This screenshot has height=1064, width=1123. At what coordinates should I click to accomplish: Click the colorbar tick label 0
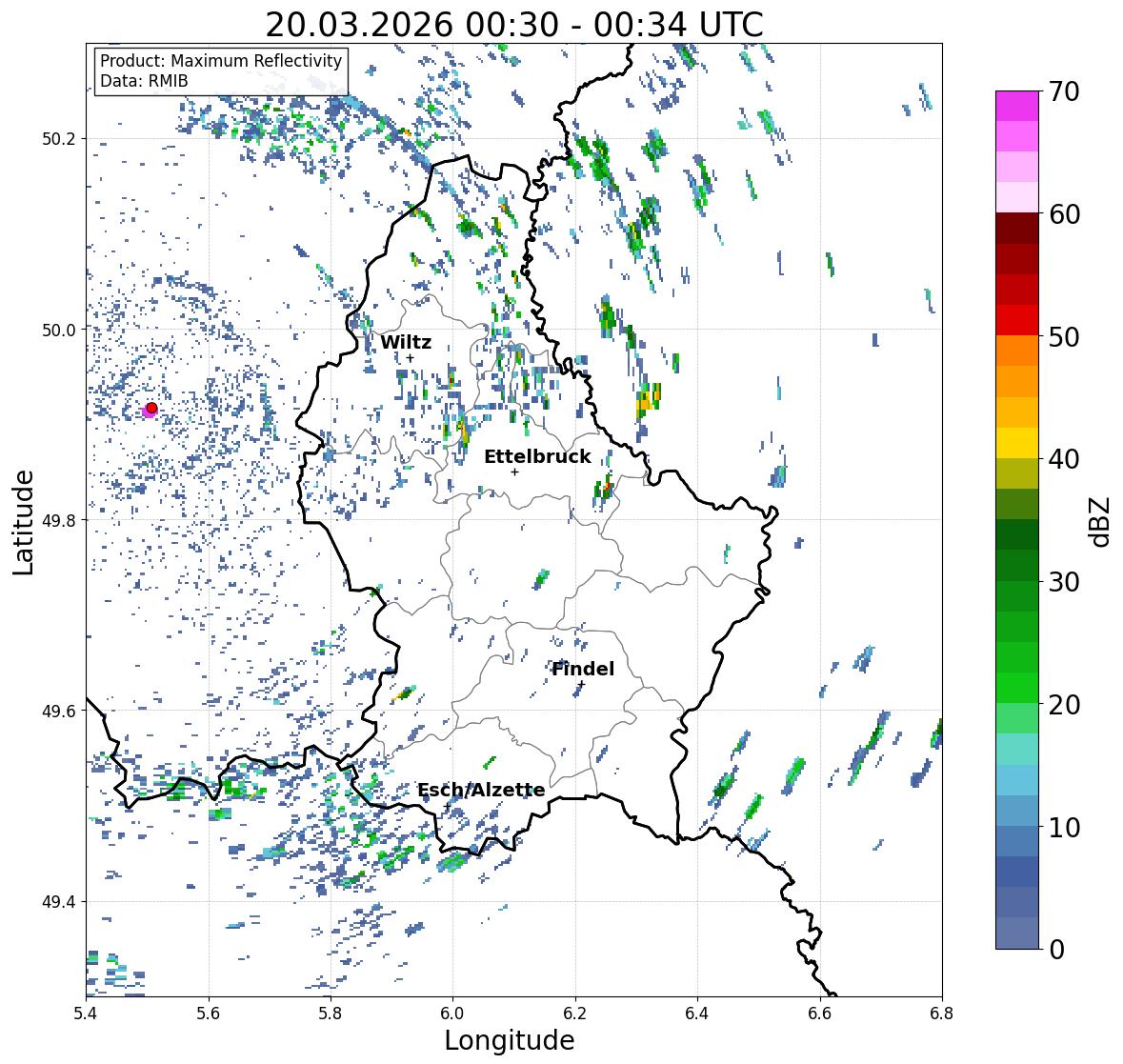pyautogui.click(x=1056, y=950)
